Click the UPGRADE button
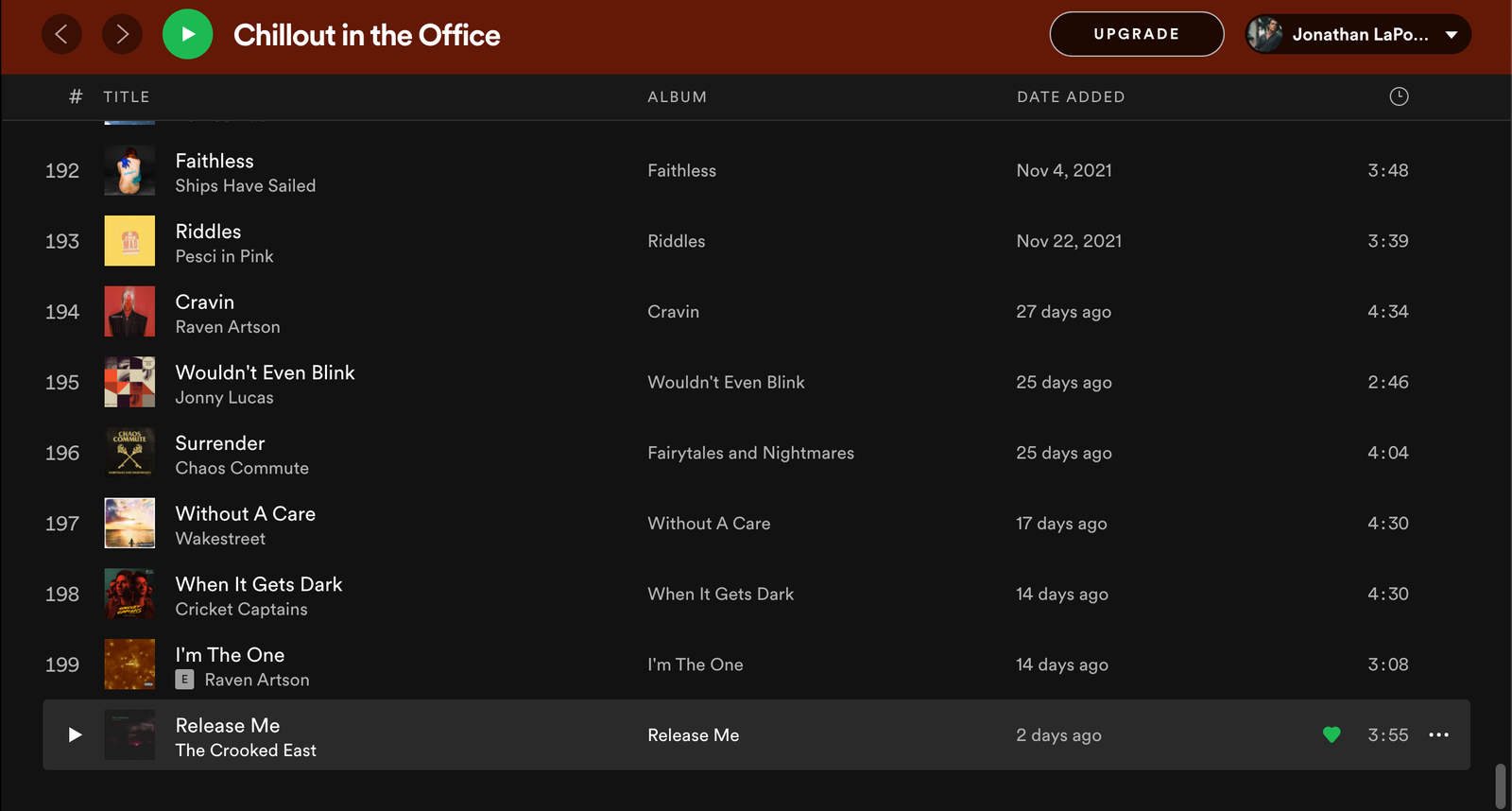Image resolution: width=1512 pixels, height=811 pixels. click(x=1136, y=35)
